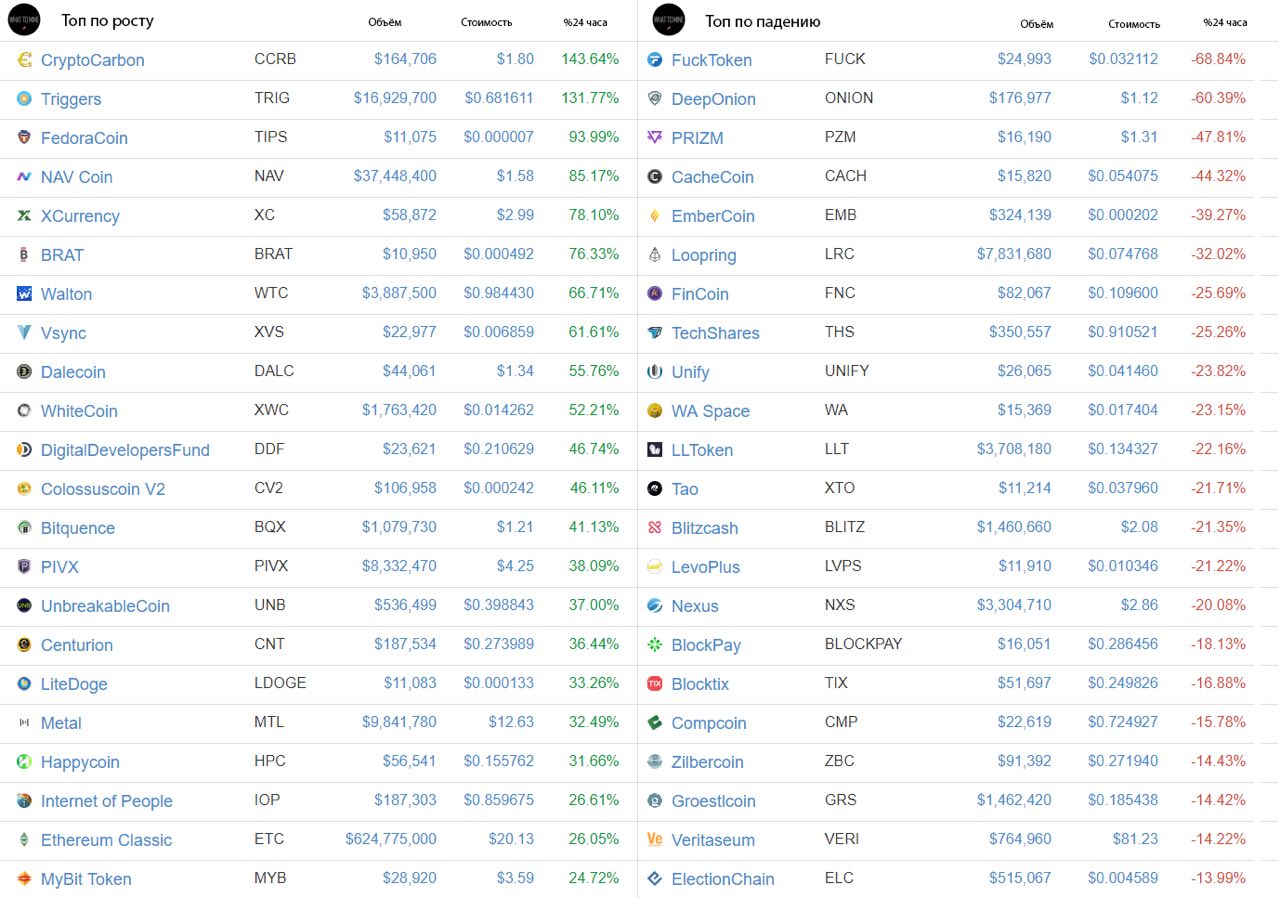Viewport: 1280px width, 898px height.
Task: Select CryptoCarbon change 143.64%
Action: (590, 59)
